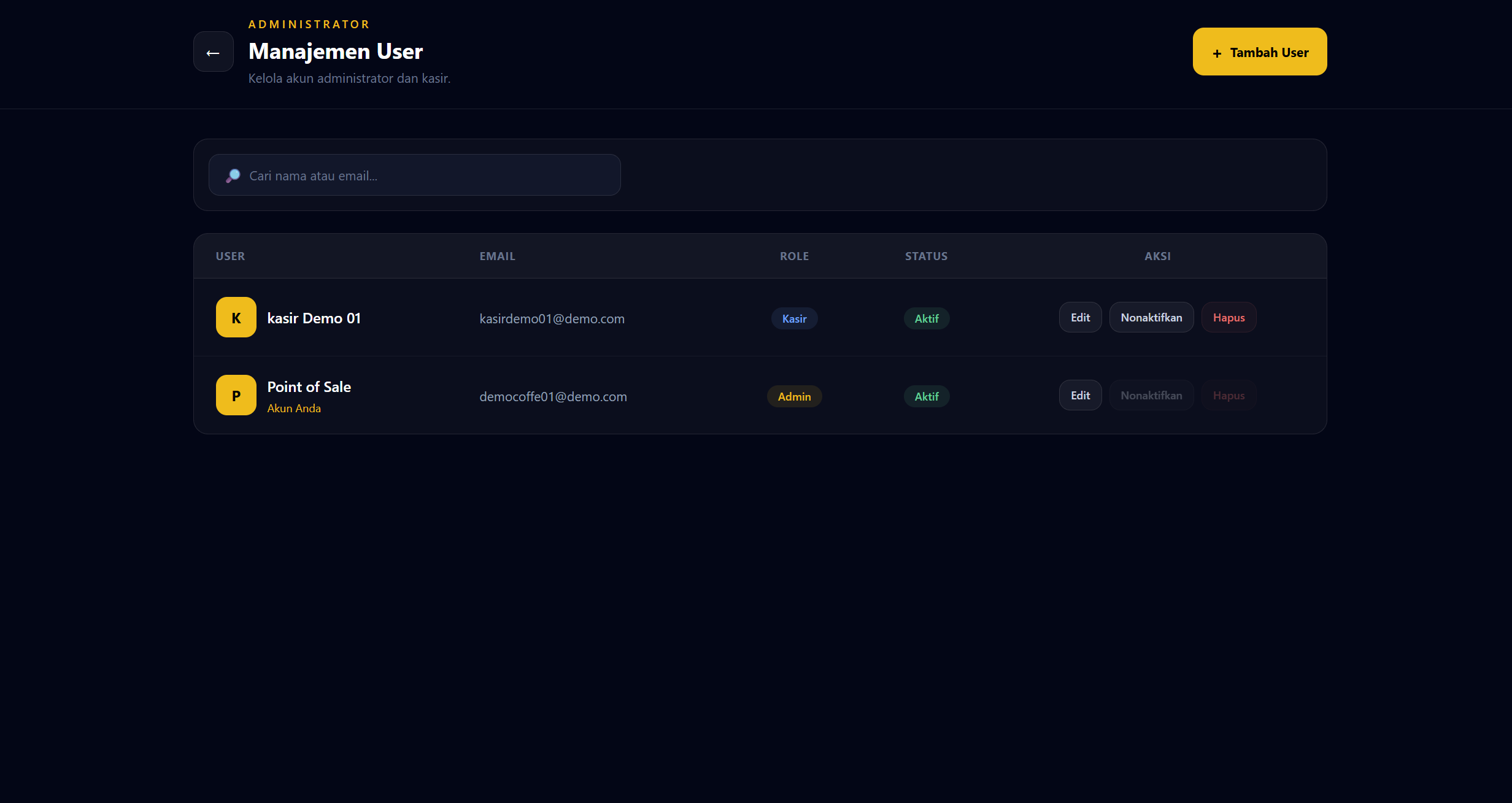Click the USER column header
The height and width of the screenshot is (803, 1512).
tap(230, 256)
